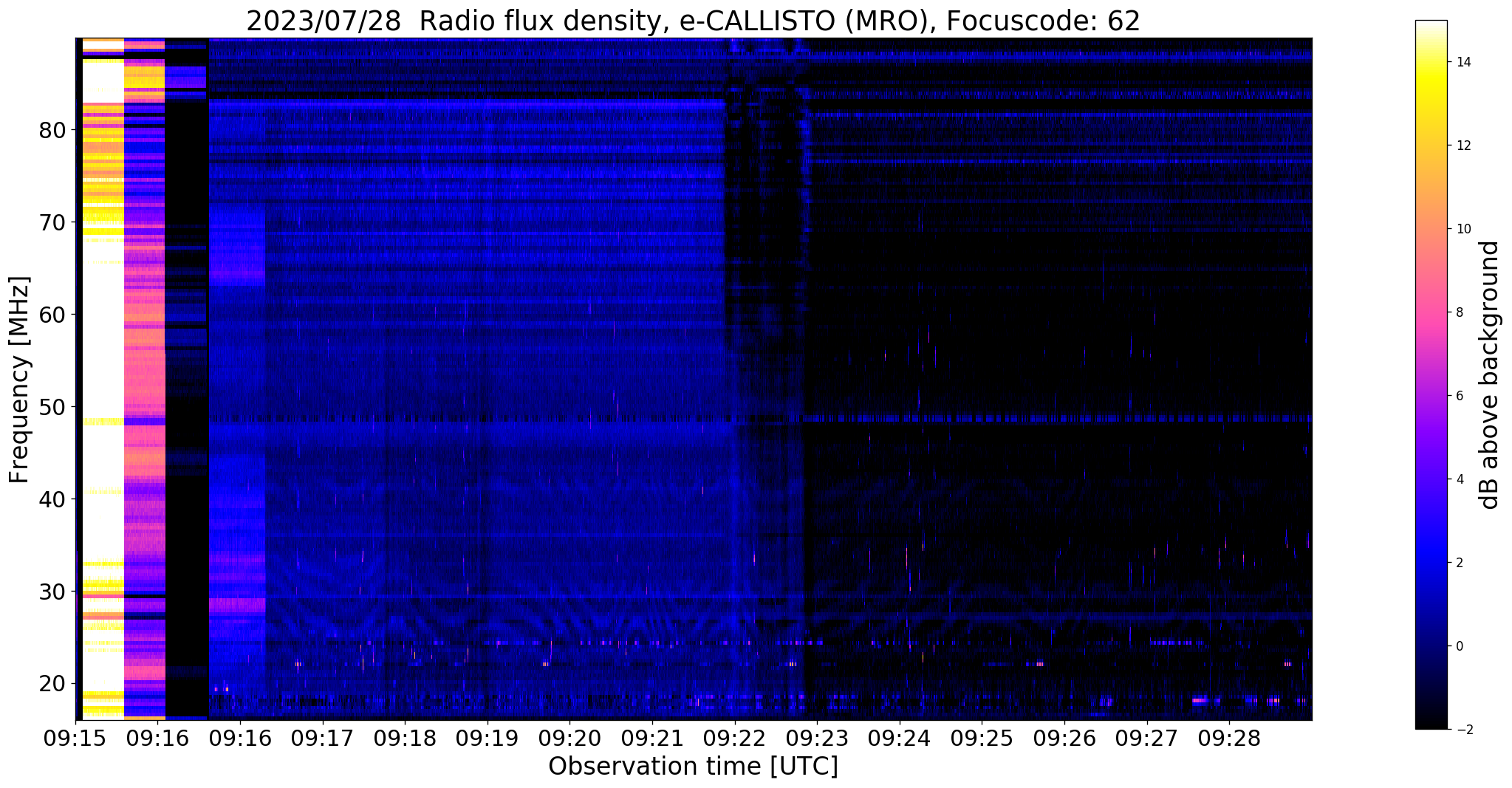Click the 'Observation time [UTC]' axis label

[693, 767]
